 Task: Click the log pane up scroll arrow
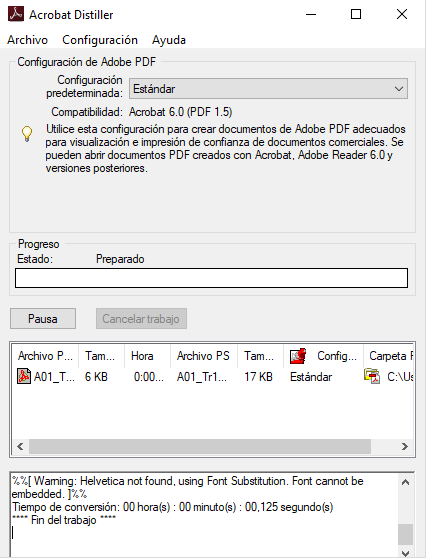[x=405, y=483]
